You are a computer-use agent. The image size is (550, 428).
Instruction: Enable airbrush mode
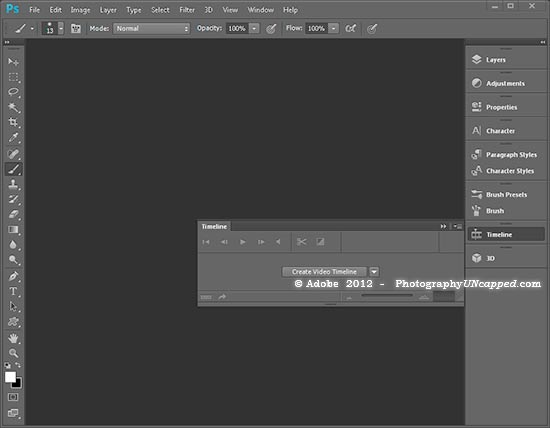pos(350,28)
